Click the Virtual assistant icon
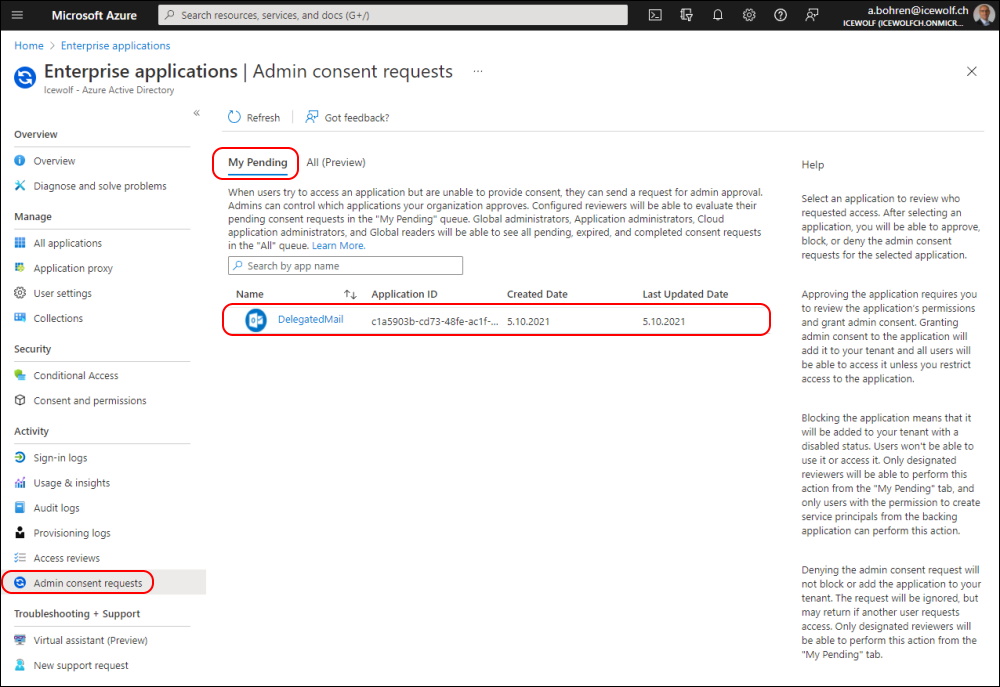The image size is (1000, 687). pyautogui.click(x=20, y=640)
